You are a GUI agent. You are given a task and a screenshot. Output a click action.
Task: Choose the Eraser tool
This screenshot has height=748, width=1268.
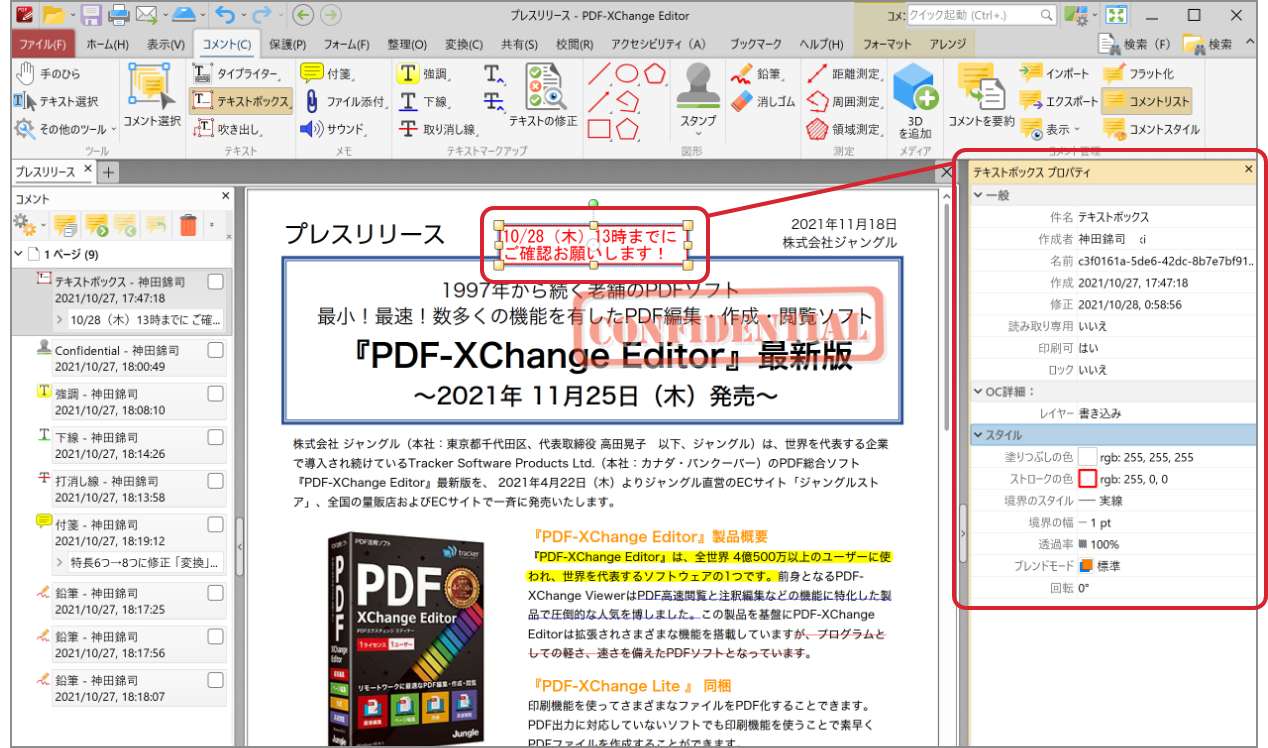(x=764, y=101)
